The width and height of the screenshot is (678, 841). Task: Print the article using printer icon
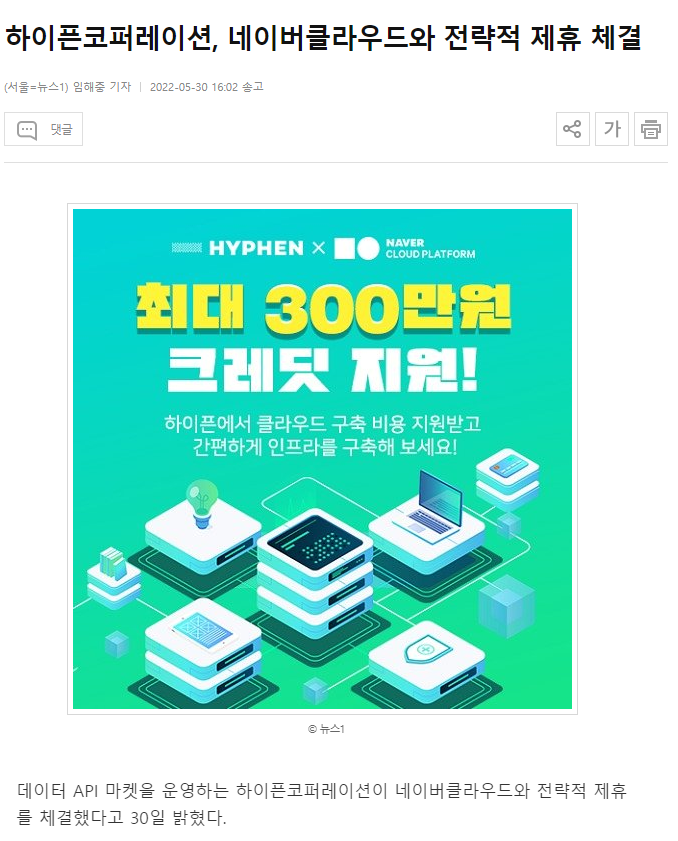point(651,129)
